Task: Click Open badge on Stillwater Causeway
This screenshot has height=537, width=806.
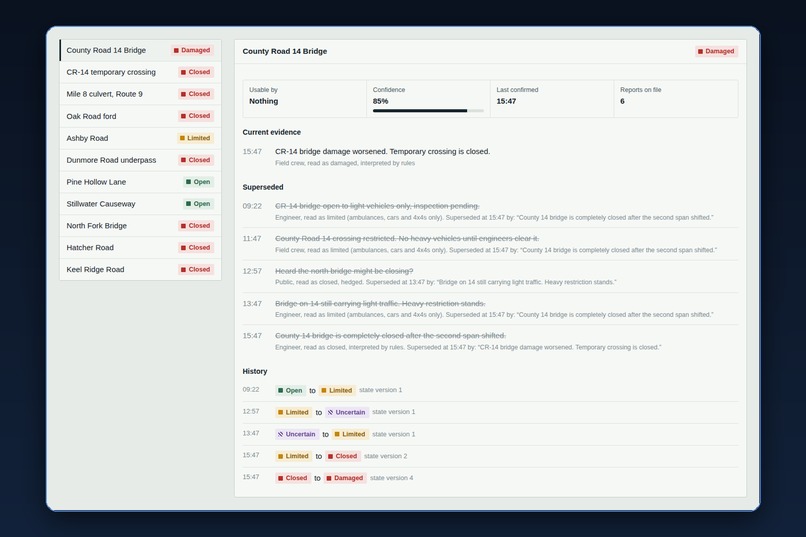Action: point(198,204)
